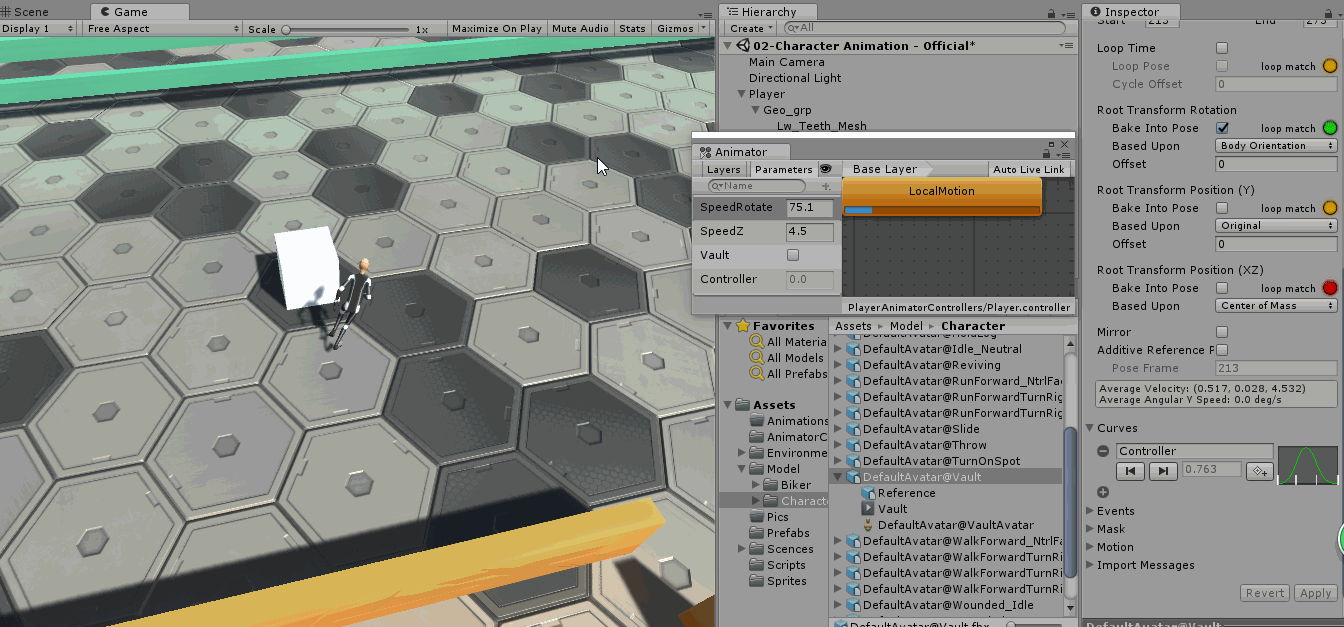Expand the Motion section
The width and height of the screenshot is (1344, 627).
tap(1090, 547)
